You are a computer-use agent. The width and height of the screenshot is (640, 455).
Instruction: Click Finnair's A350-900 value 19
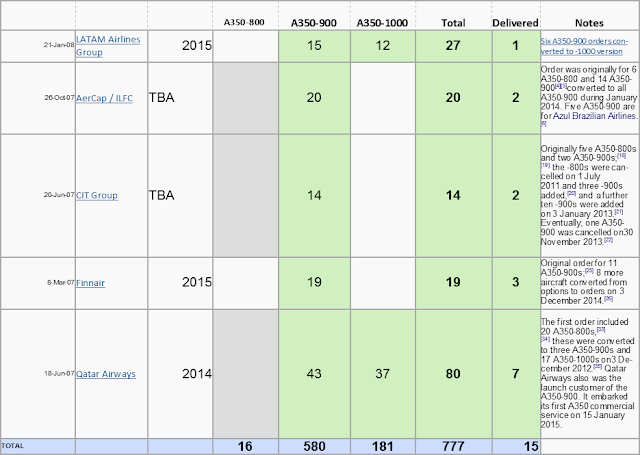(x=314, y=283)
